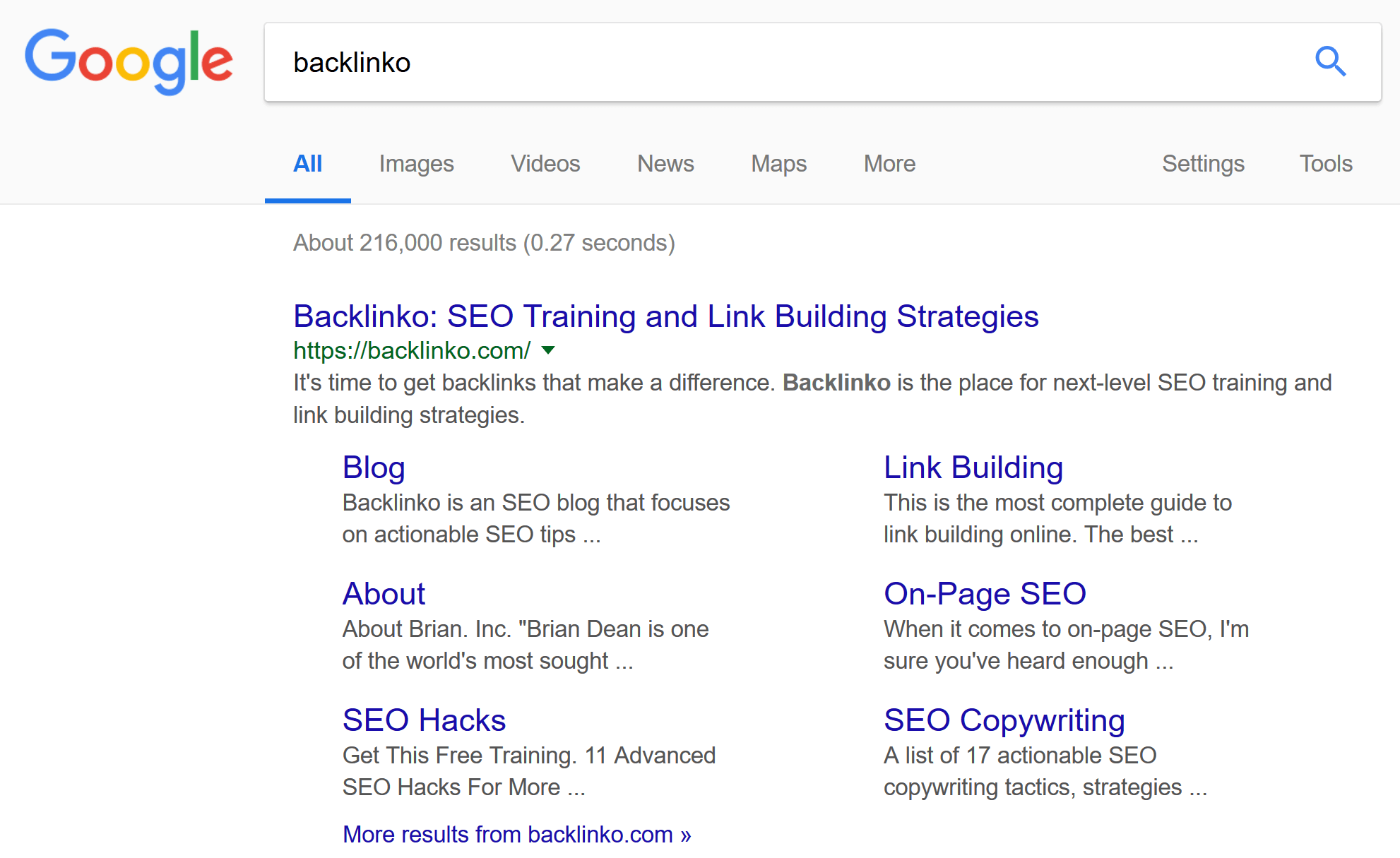1400x858 pixels.
Task: Open the Backlinko SEO Training result title
Action: coord(666,316)
